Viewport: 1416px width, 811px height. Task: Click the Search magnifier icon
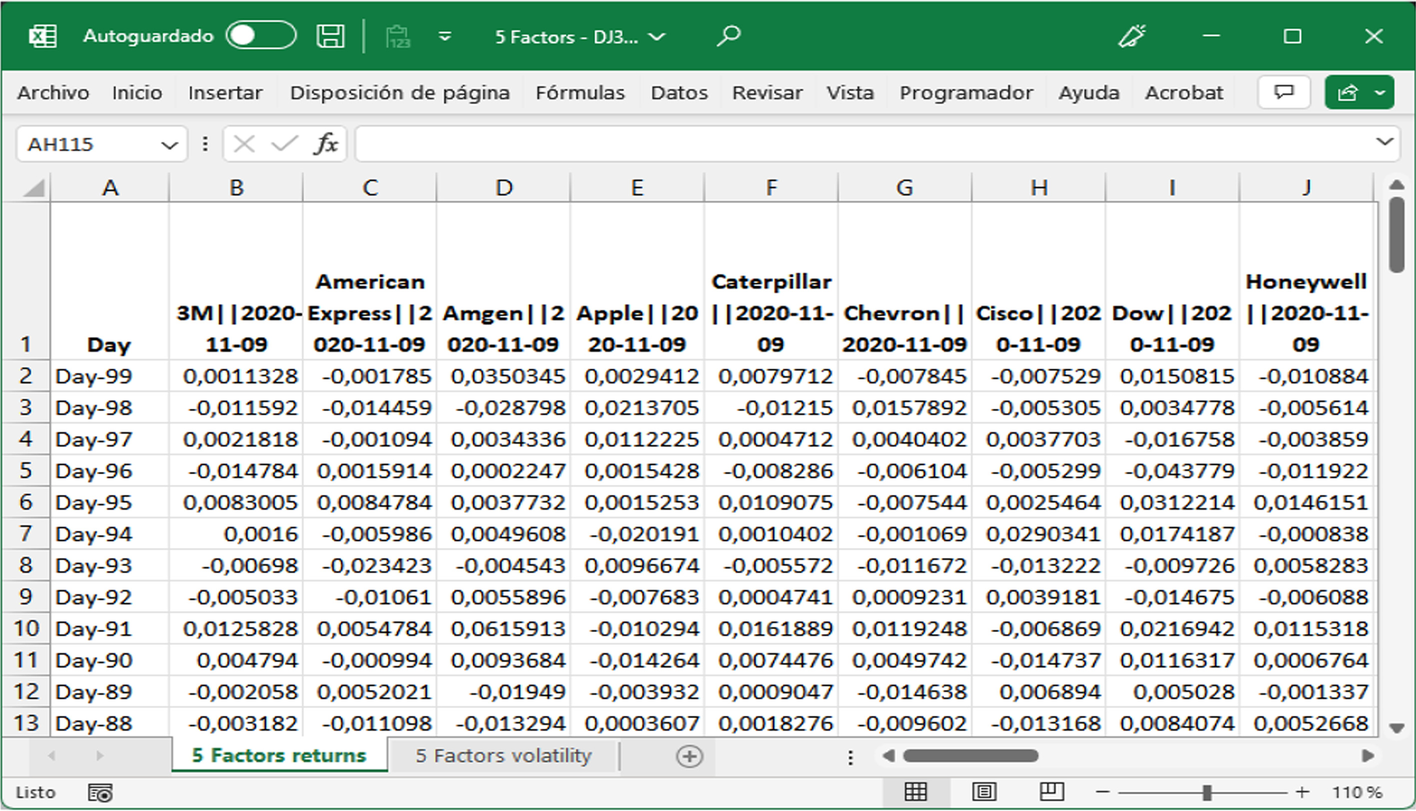[729, 36]
